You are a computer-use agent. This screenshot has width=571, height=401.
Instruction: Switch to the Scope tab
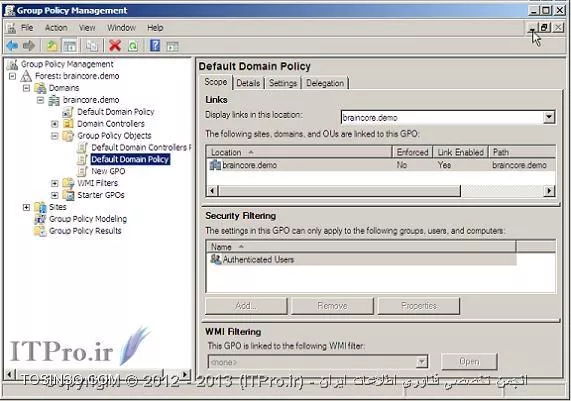(216, 82)
